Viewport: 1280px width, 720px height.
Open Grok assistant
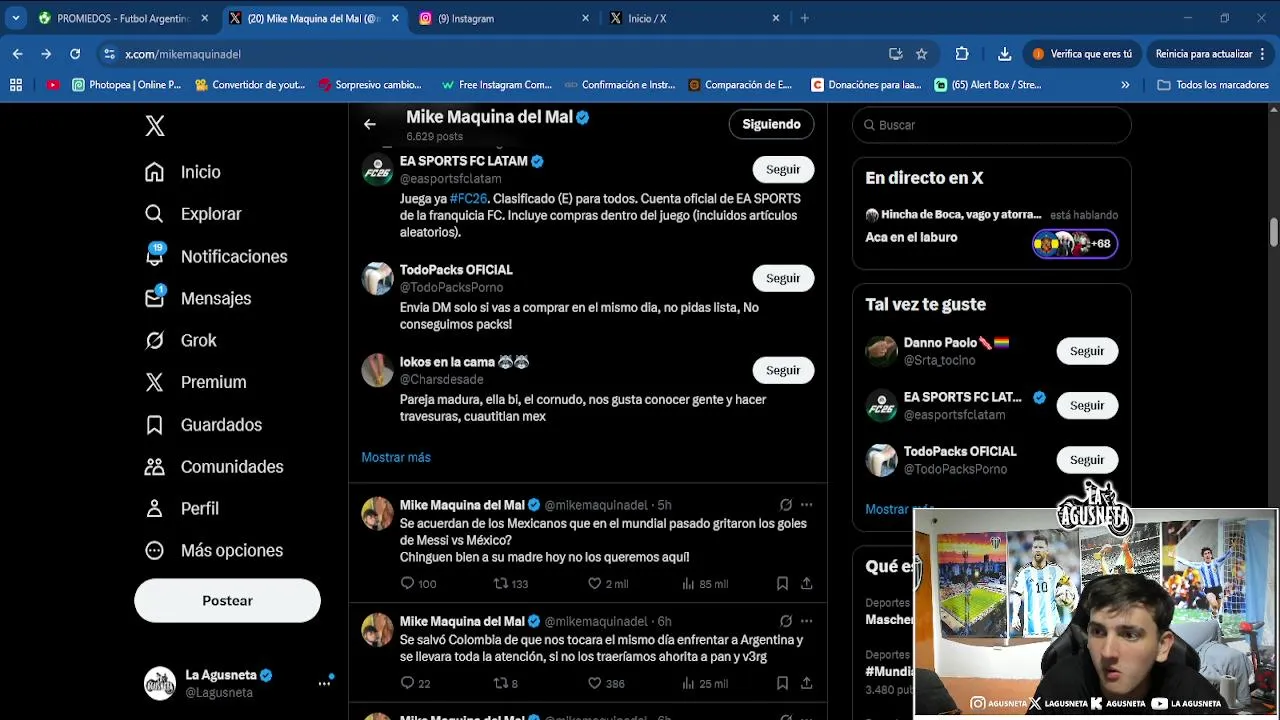(180, 340)
